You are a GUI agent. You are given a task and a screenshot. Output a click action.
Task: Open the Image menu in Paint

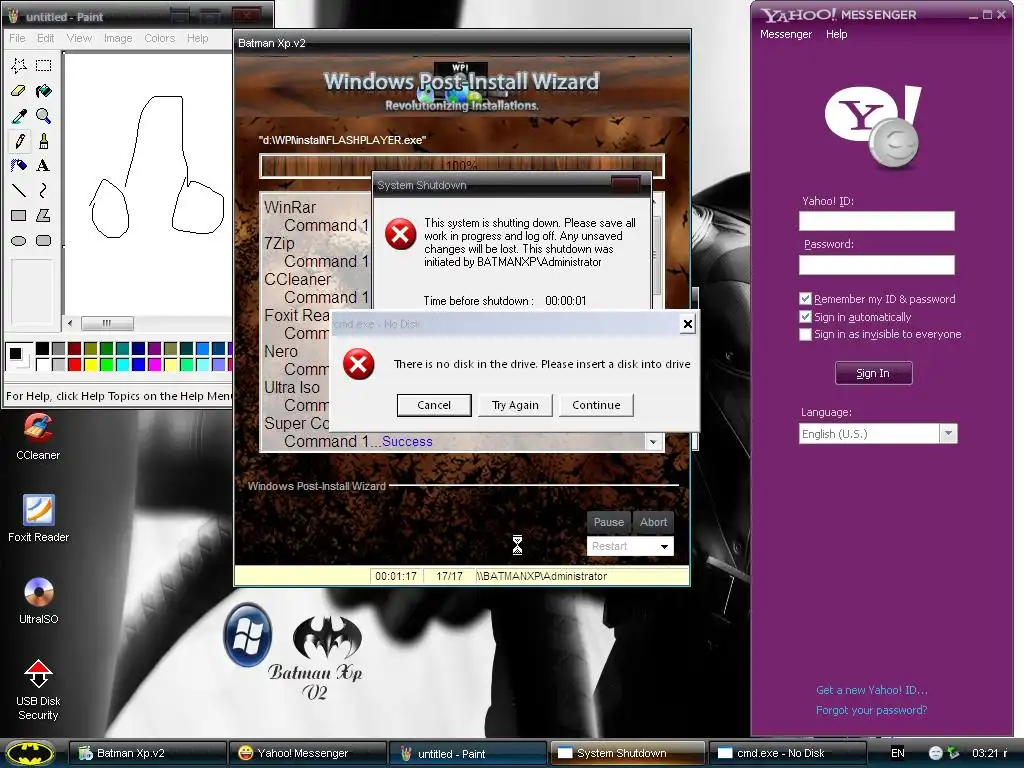tap(118, 38)
